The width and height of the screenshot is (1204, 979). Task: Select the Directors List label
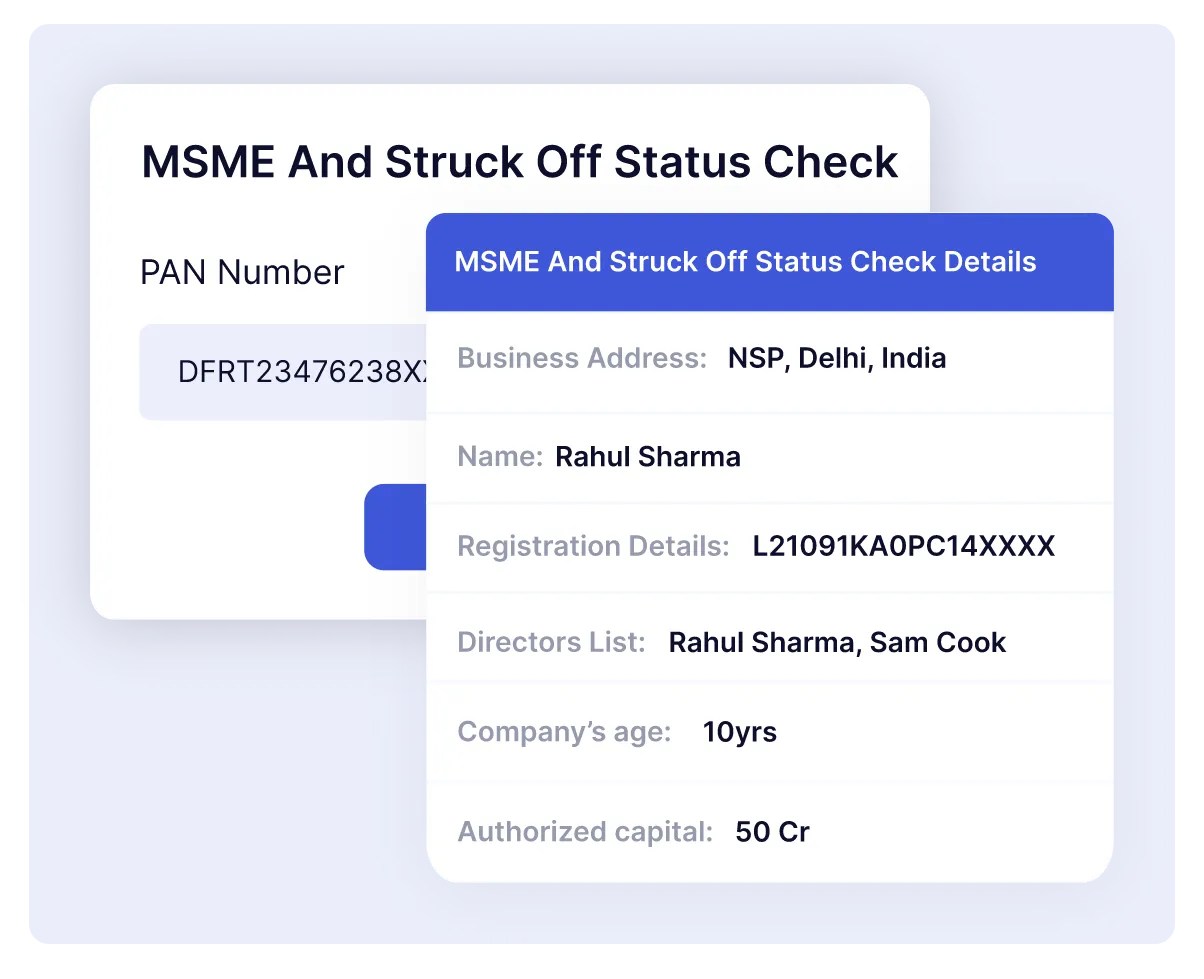click(x=552, y=642)
